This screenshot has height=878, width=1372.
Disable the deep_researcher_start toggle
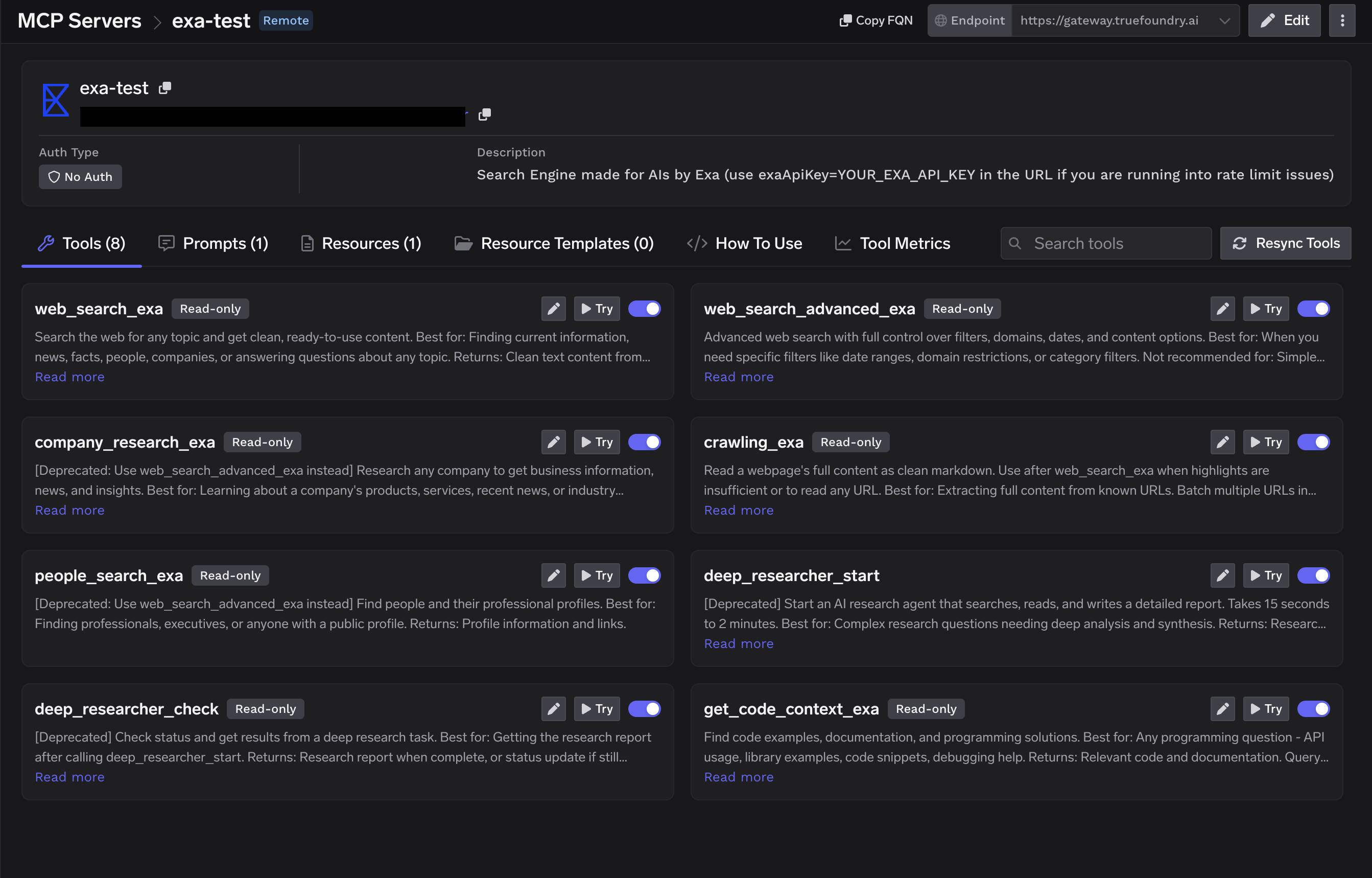(x=1313, y=576)
